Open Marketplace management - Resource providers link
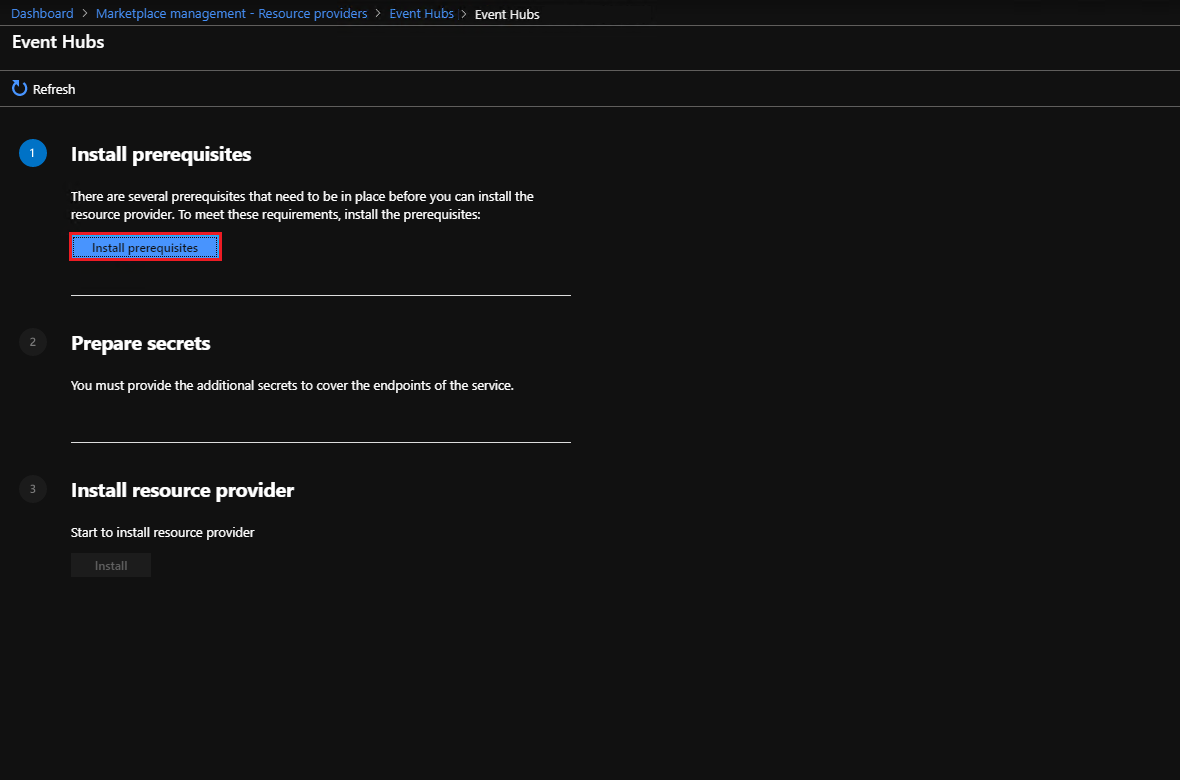Image resolution: width=1180 pixels, height=780 pixels. pyautogui.click(x=231, y=13)
